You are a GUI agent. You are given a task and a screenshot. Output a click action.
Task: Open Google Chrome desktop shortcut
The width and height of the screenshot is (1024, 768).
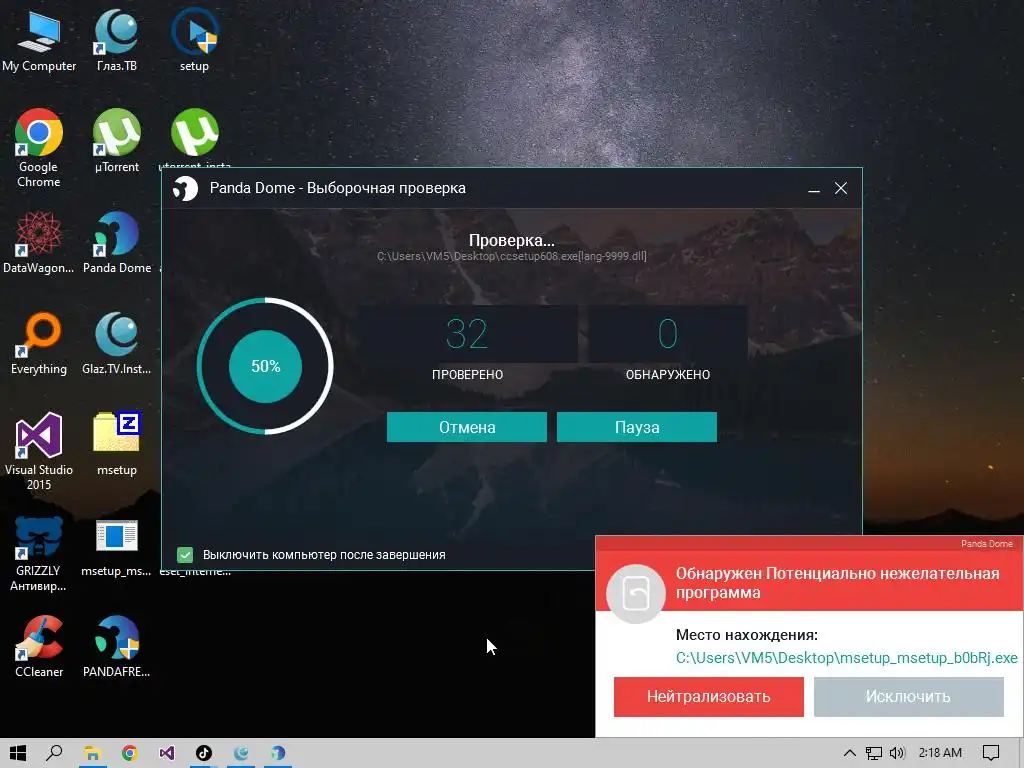point(39,148)
